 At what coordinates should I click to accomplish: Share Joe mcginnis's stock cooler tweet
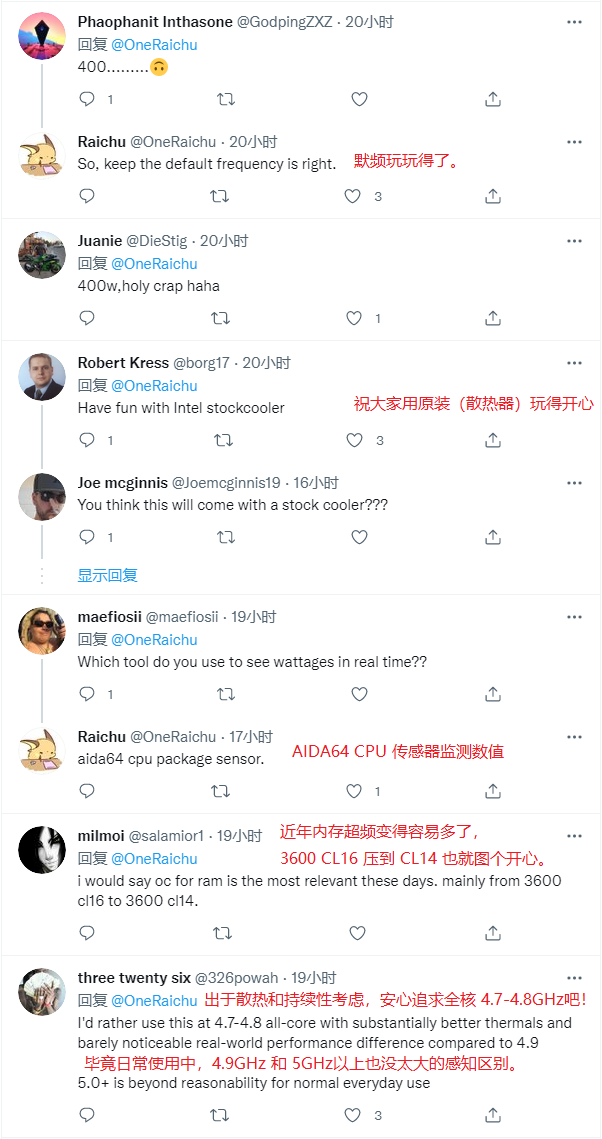tap(492, 537)
